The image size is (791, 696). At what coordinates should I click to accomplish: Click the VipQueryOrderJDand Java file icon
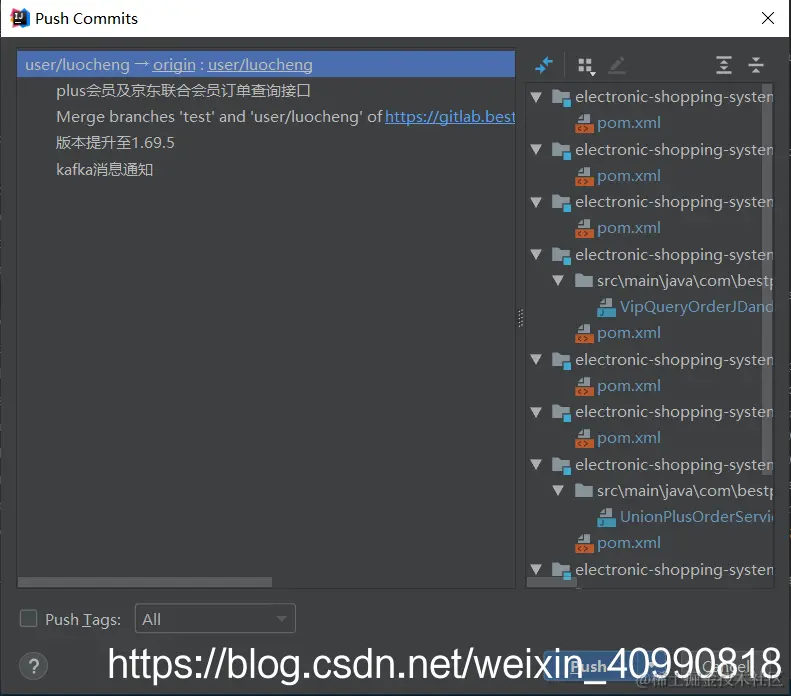coord(606,307)
